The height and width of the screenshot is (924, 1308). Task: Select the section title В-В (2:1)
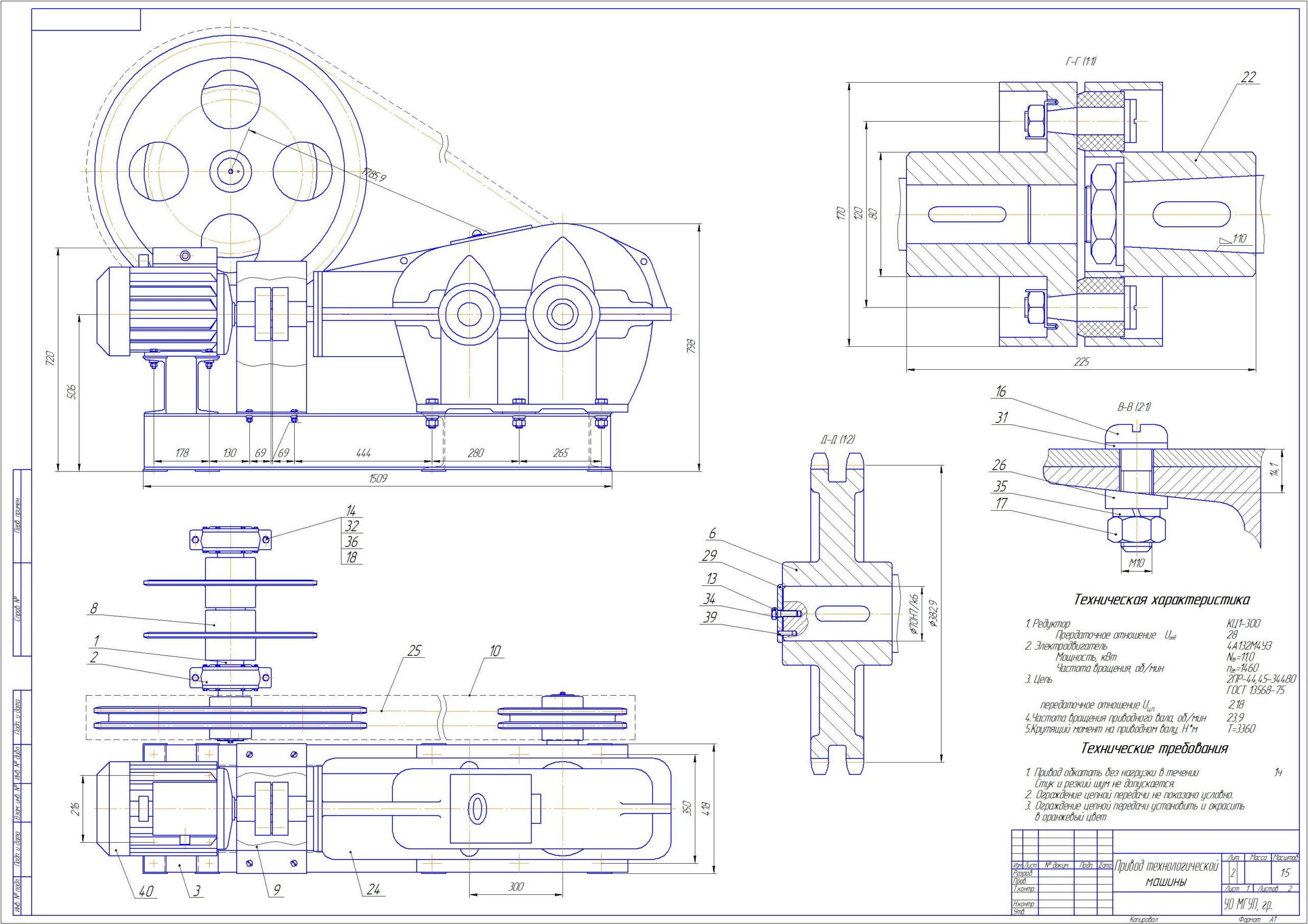click(1134, 407)
